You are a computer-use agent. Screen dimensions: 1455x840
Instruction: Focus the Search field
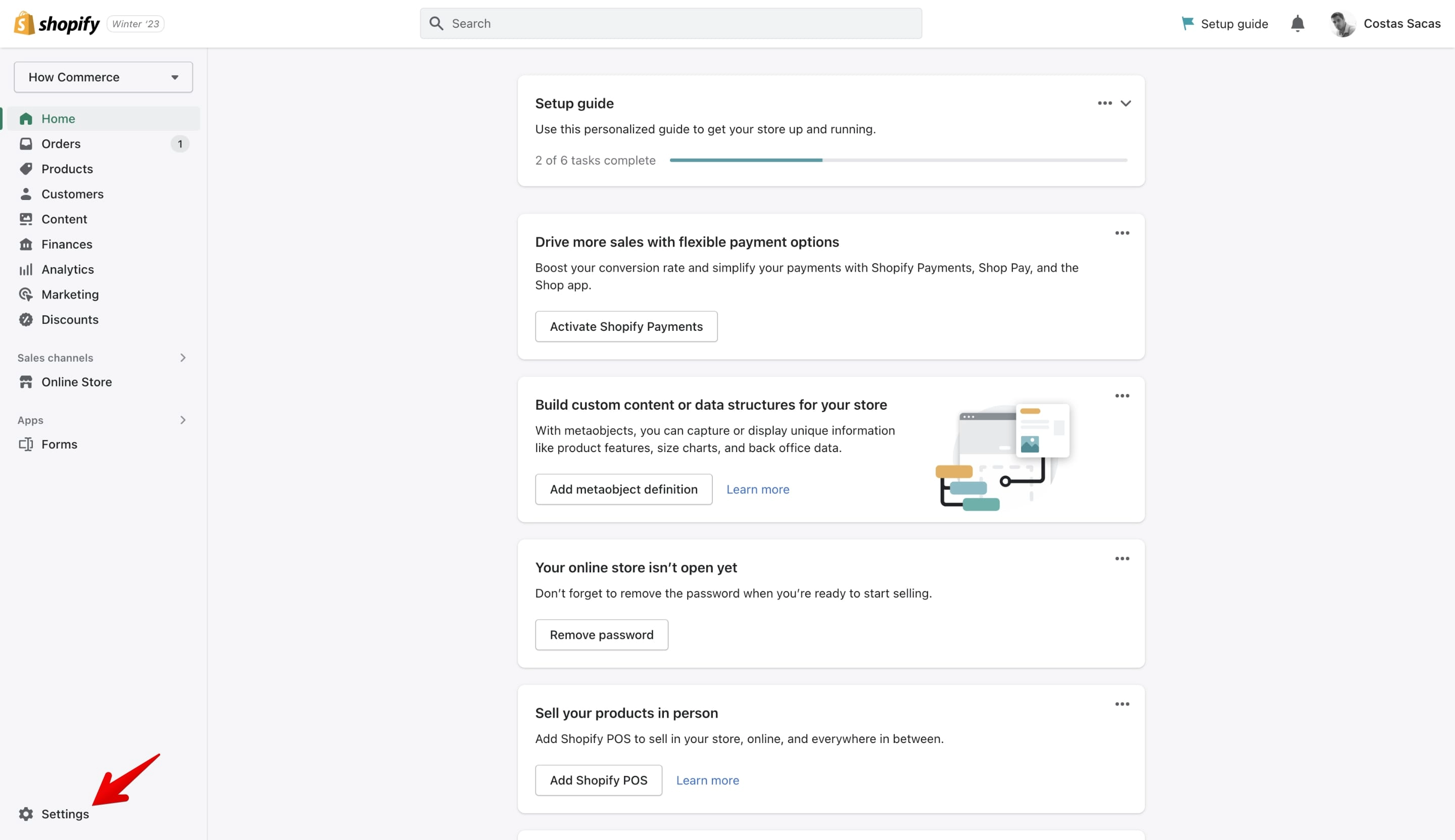tap(670, 24)
